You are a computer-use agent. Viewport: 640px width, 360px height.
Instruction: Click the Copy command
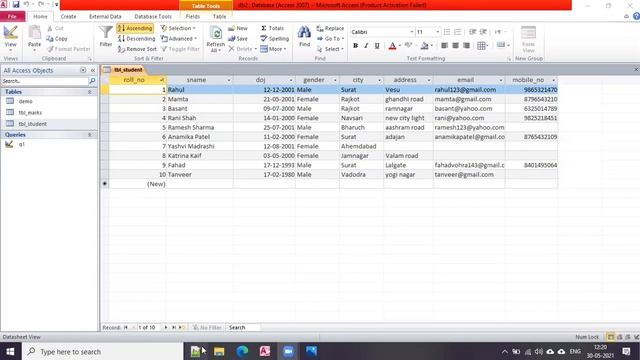pos(57,38)
